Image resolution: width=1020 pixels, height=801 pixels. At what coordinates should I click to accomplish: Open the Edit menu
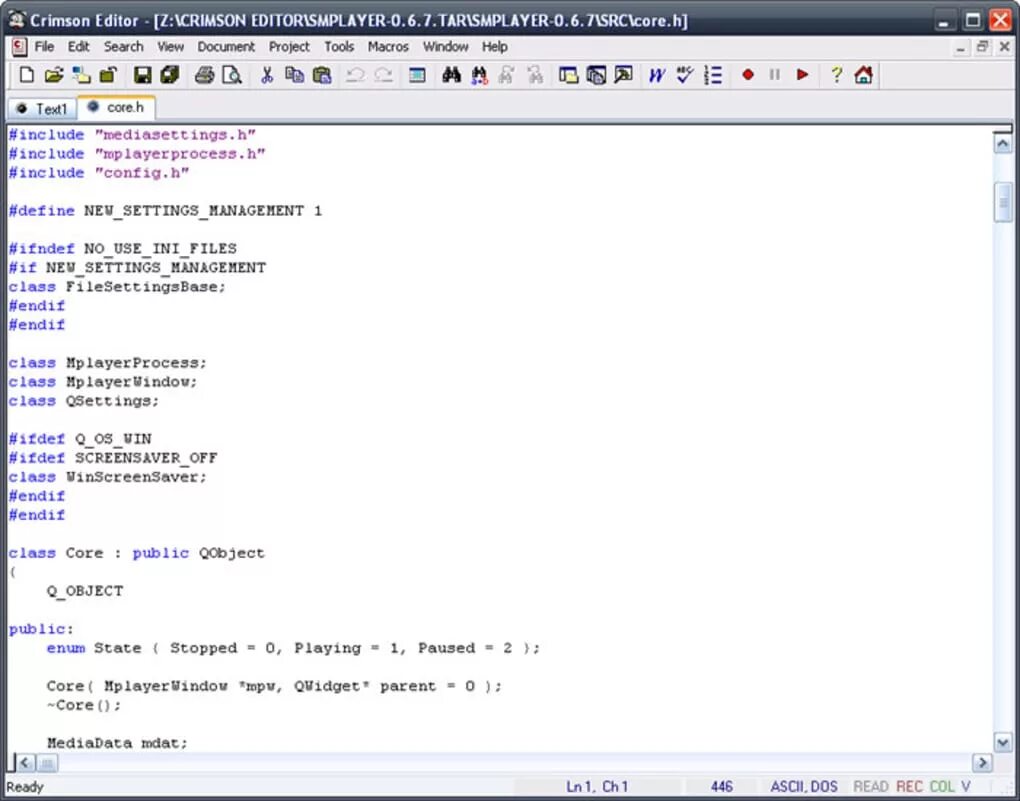point(79,47)
